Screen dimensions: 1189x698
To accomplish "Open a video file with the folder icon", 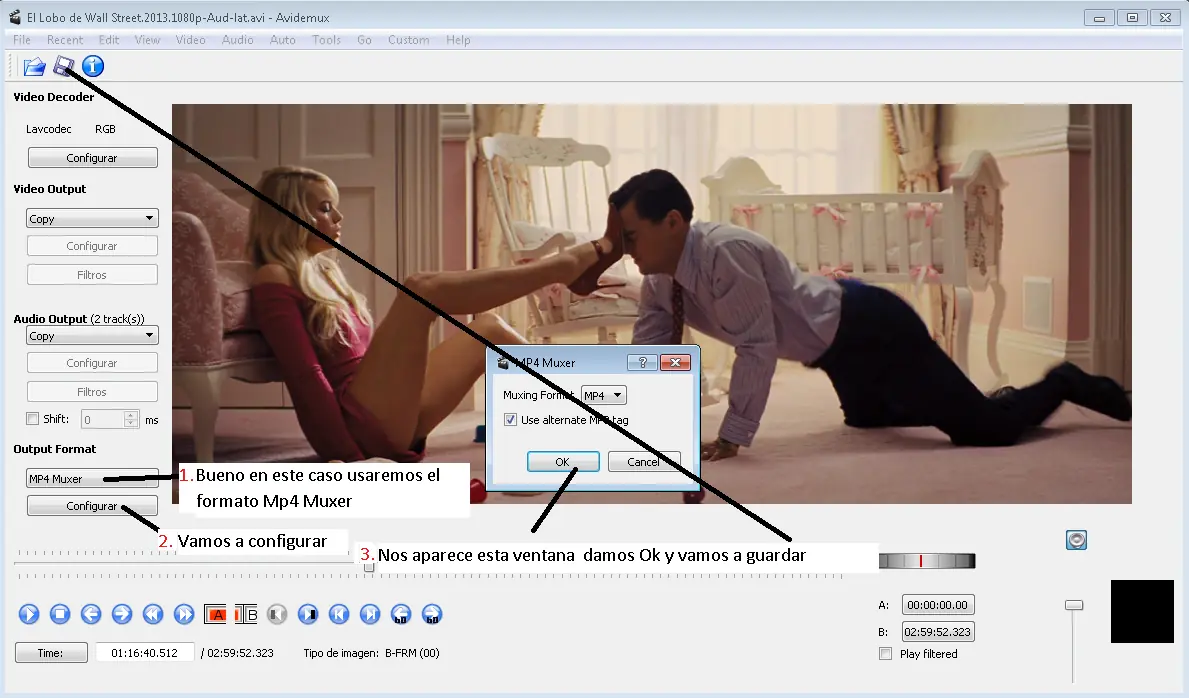I will point(34,67).
